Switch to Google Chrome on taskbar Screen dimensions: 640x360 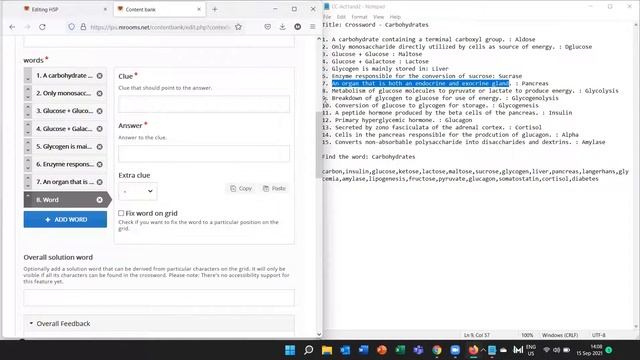(437, 350)
